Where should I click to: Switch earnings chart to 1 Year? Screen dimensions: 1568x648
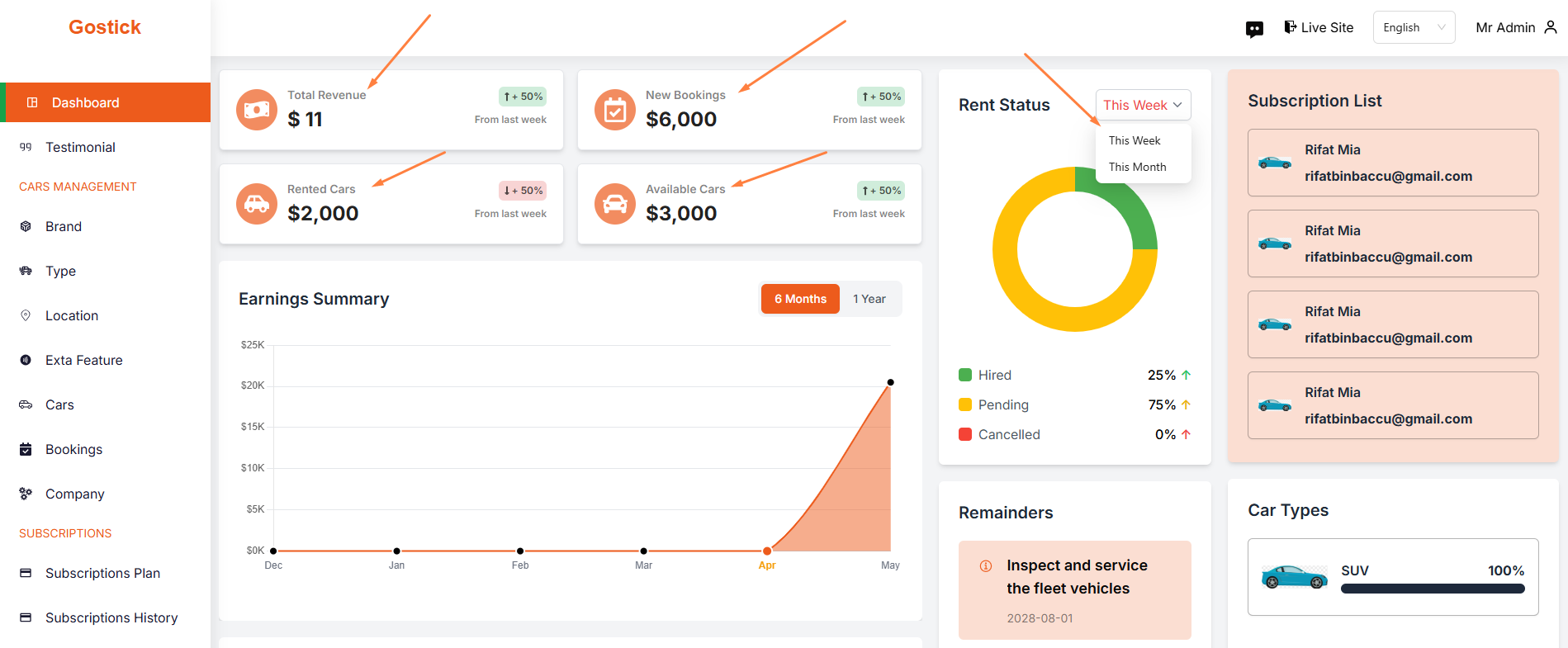tap(869, 299)
